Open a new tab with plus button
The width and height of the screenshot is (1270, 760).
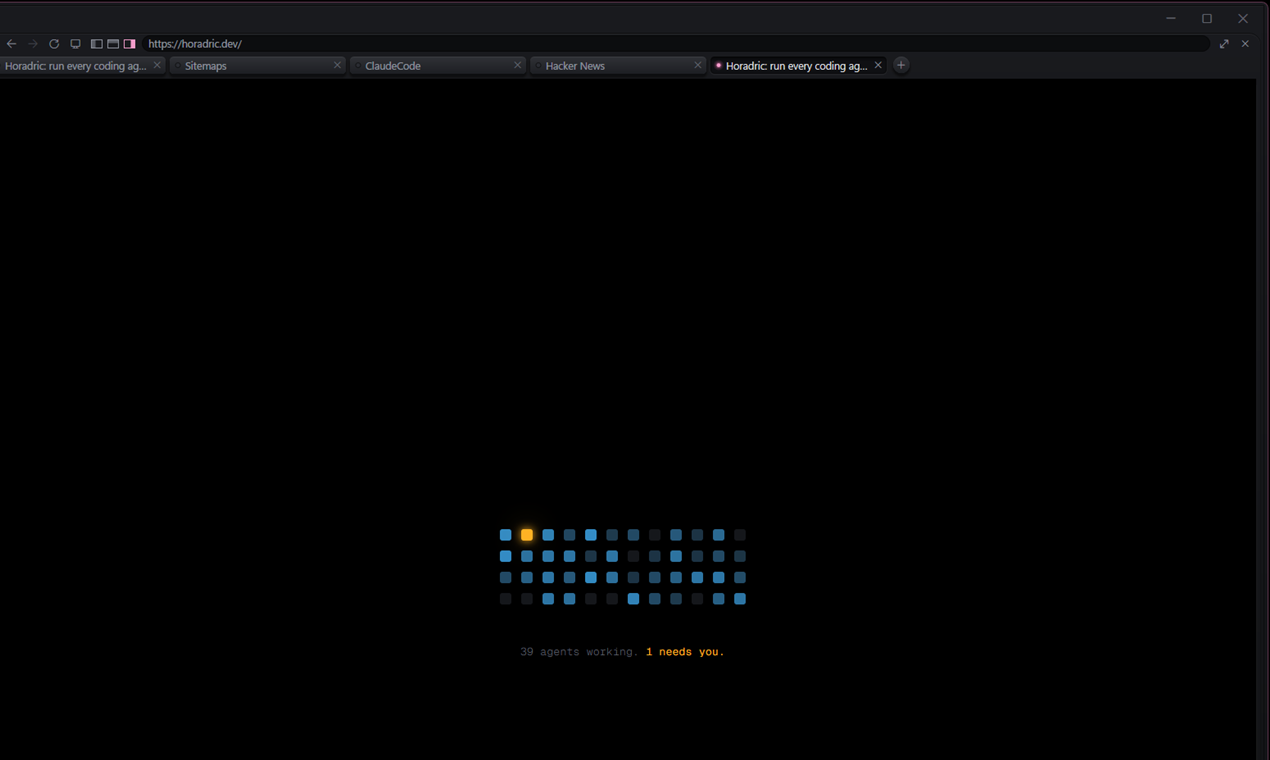pos(901,65)
